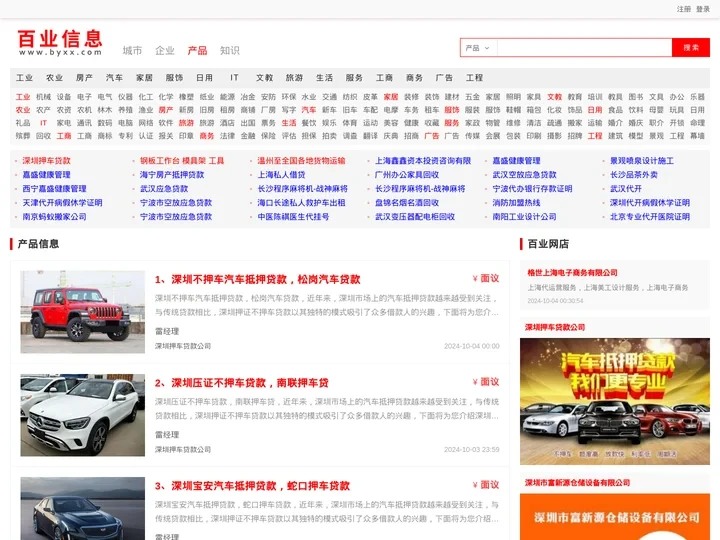Open the 南阳工业设计公司 link
This screenshot has width=720, height=540.
pyautogui.click(x=524, y=217)
